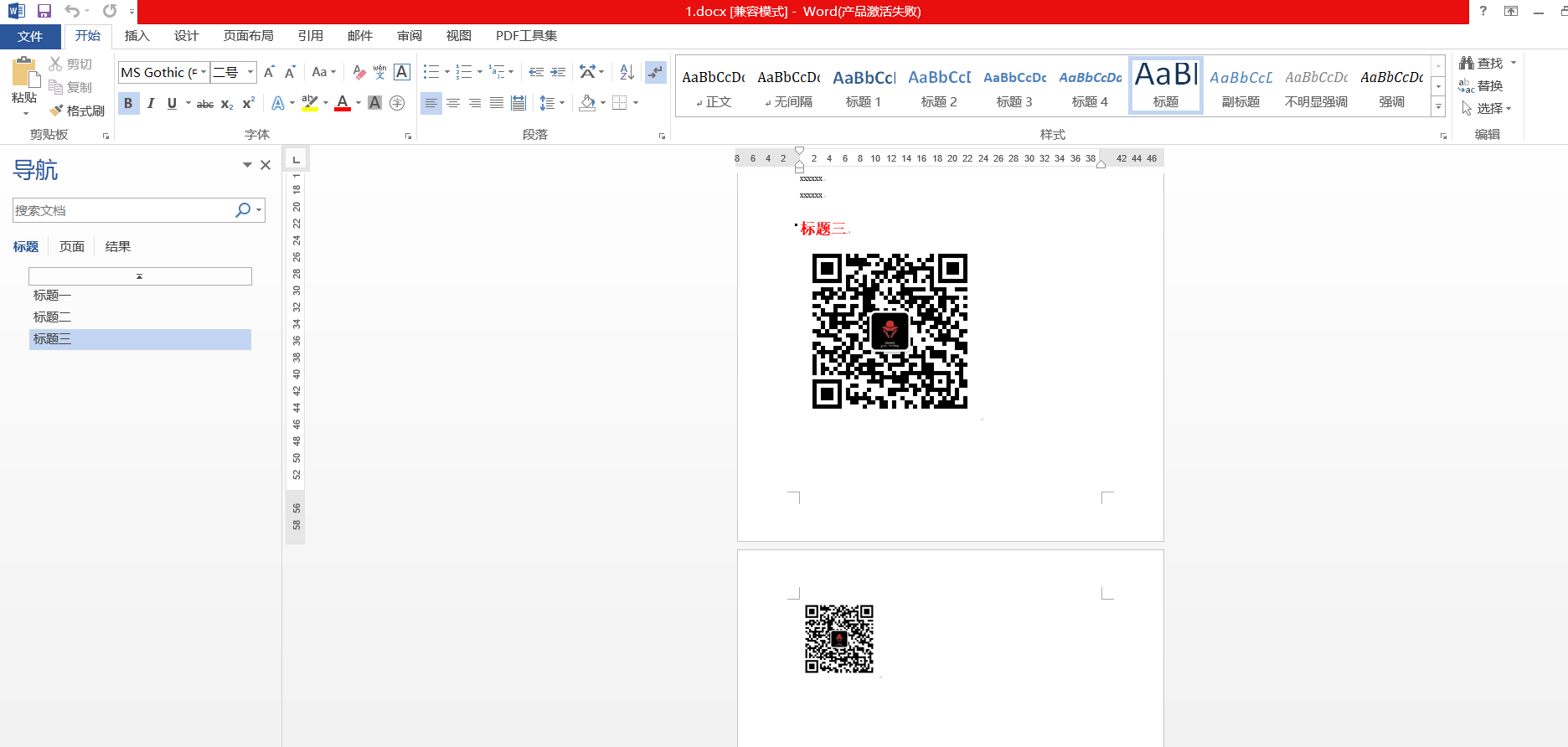Open the change case Aa dropdown
1568x747 pixels.
click(323, 72)
